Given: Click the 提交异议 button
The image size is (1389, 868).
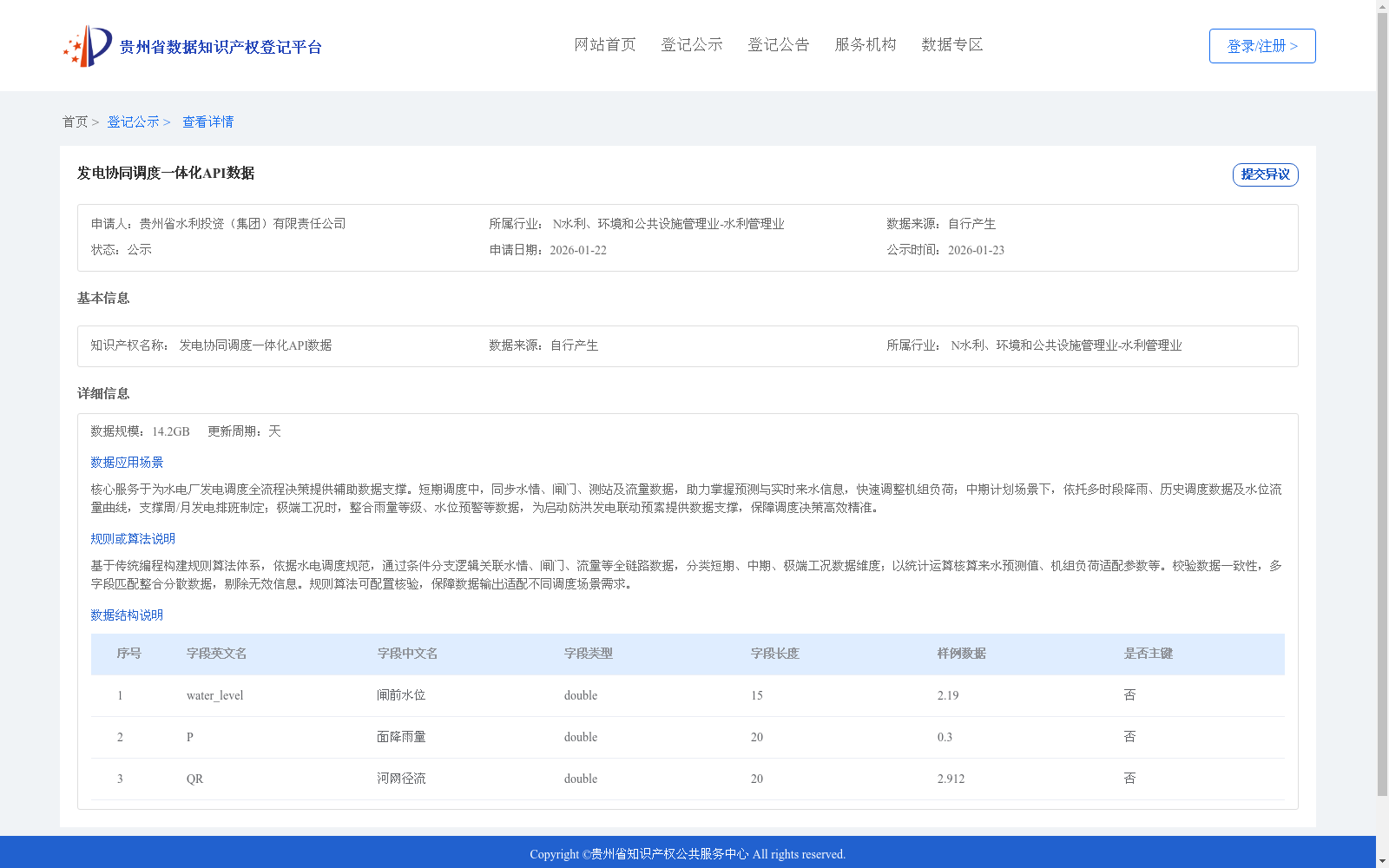Looking at the screenshot, I should pos(1266,174).
